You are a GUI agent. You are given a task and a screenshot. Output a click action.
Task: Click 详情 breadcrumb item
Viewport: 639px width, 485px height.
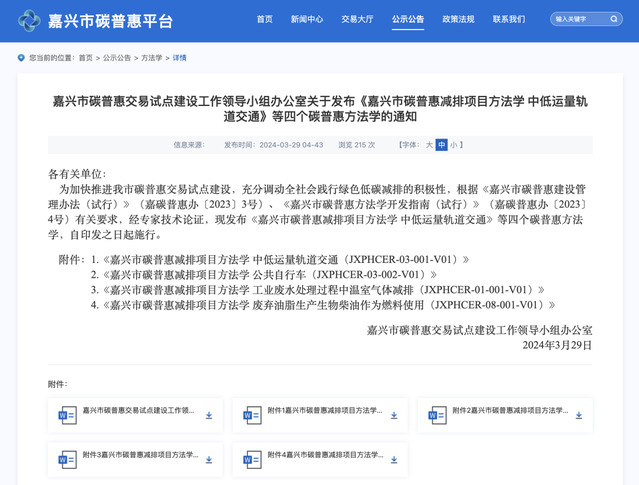[179, 58]
